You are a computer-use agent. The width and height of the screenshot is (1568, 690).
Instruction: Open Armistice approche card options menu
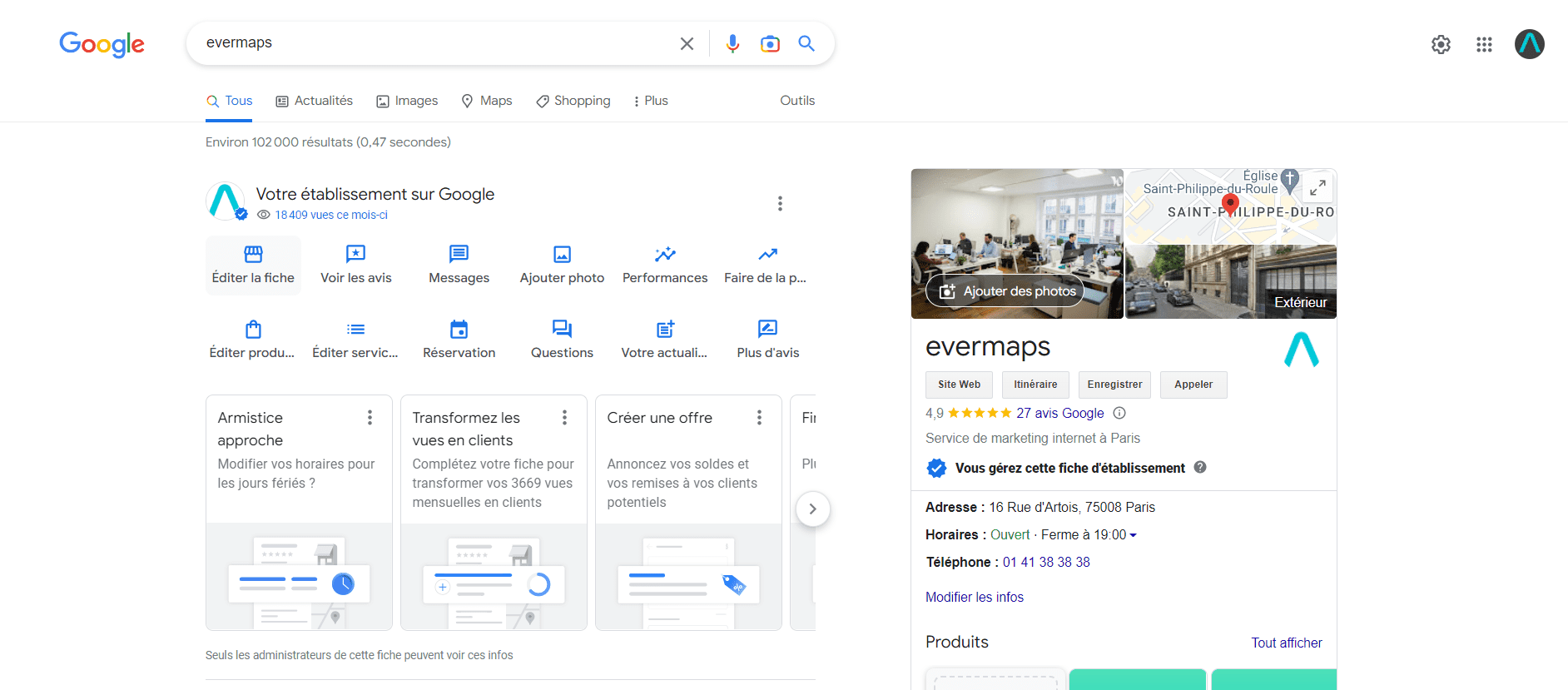[370, 418]
